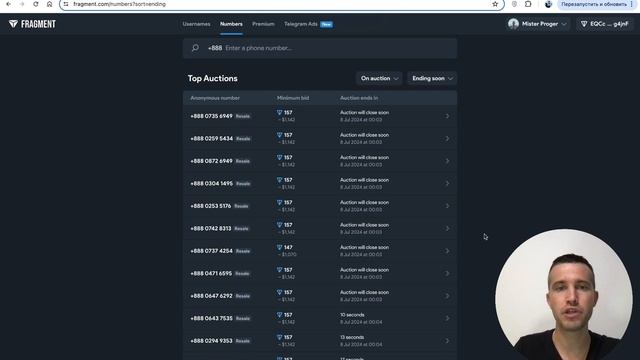Open the row arrow for +888 0872 6949

click(447, 161)
